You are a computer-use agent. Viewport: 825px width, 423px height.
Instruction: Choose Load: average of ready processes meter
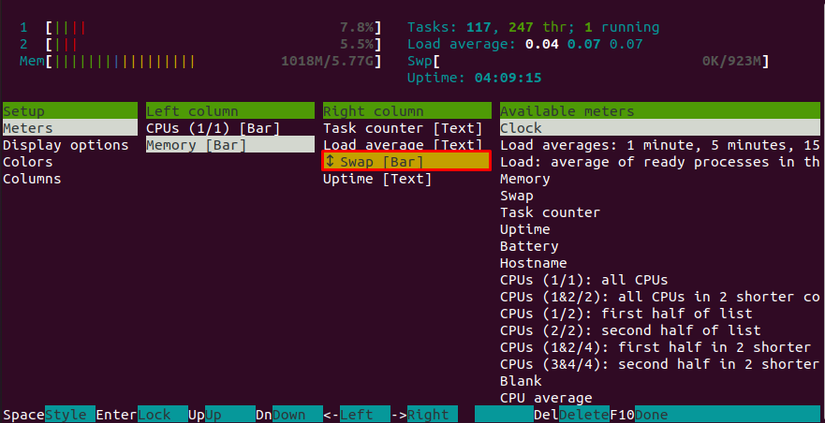click(x=660, y=162)
